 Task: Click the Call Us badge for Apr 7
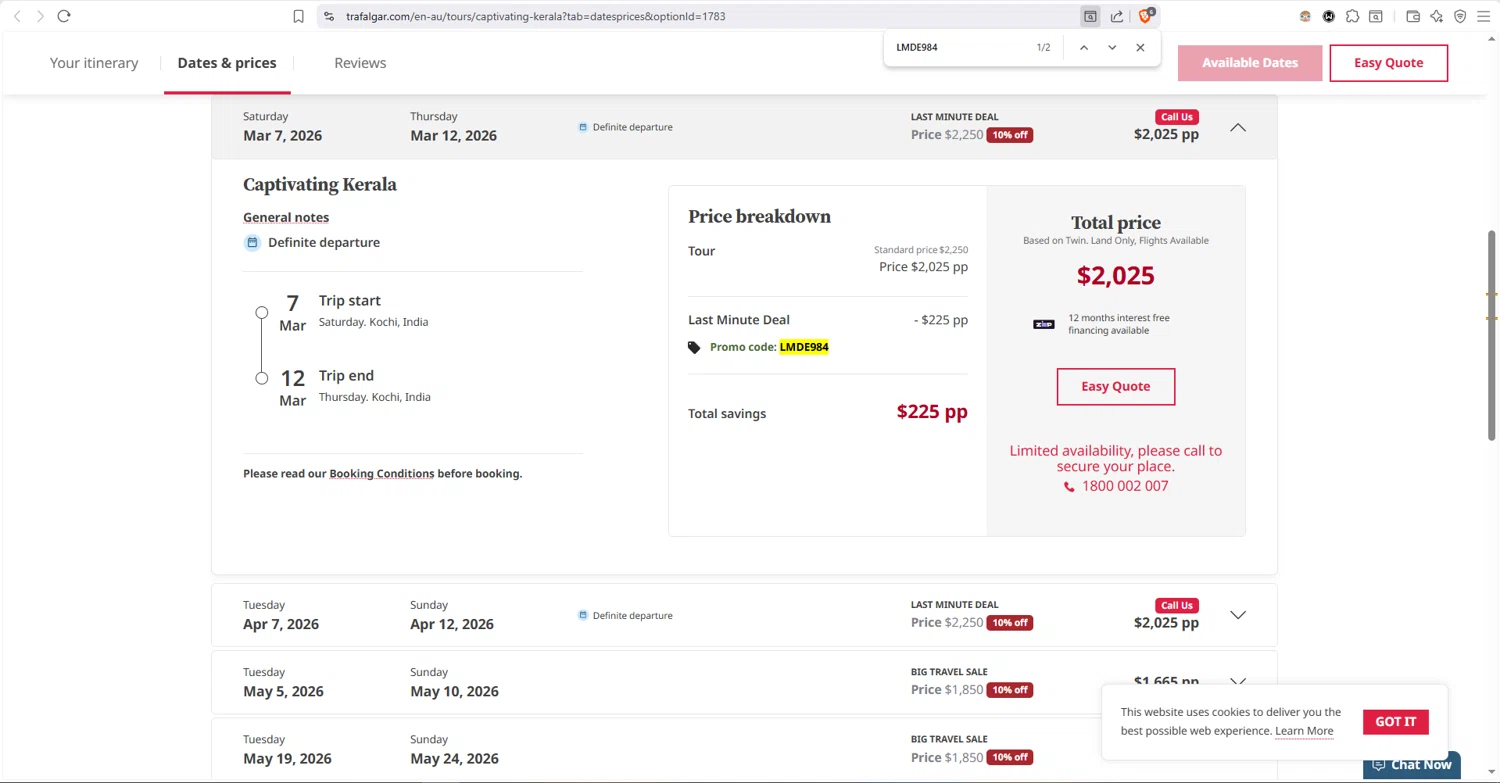pos(1177,605)
